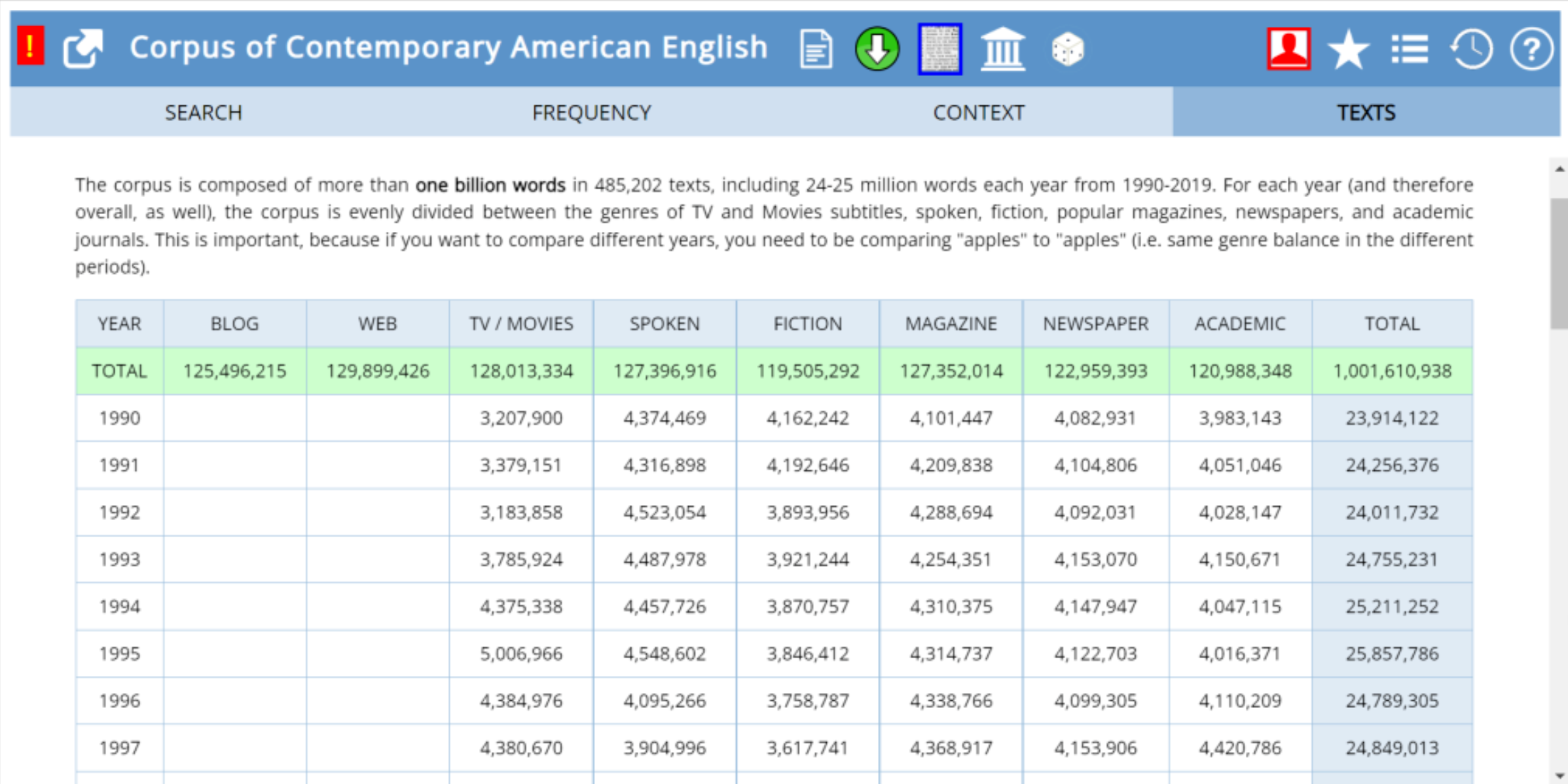Viewport: 1568px width, 784px height.
Task: Click the 1997 year row label
Action: point(119,749)
